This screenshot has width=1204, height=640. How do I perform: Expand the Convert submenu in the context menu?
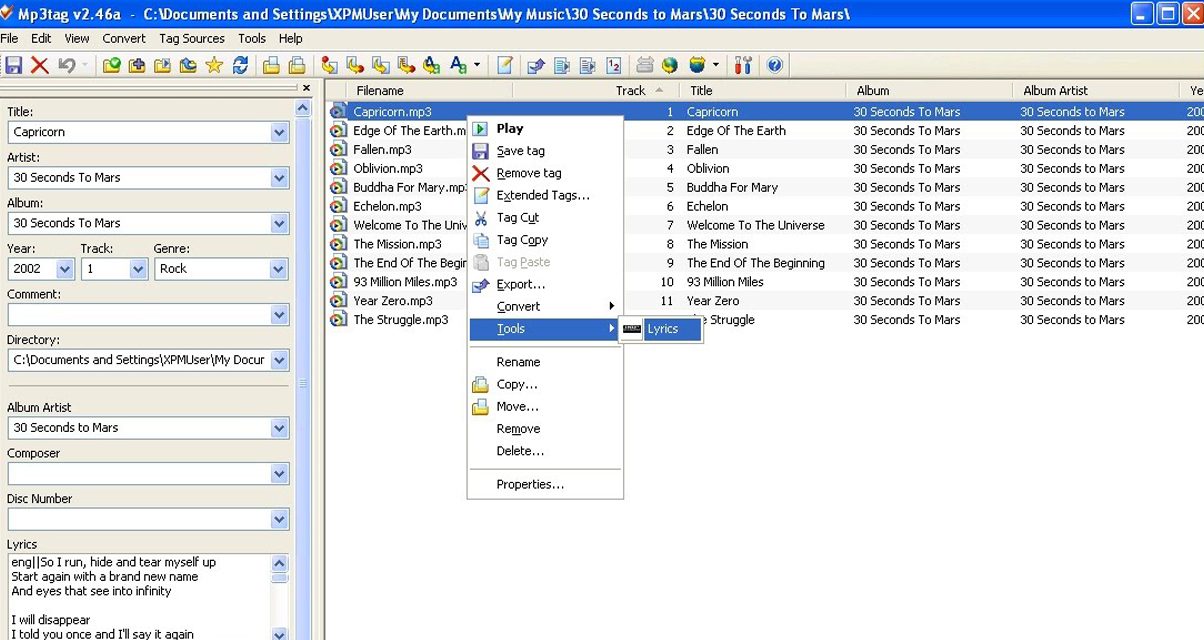pyautogui.click(x=545, y=306)
